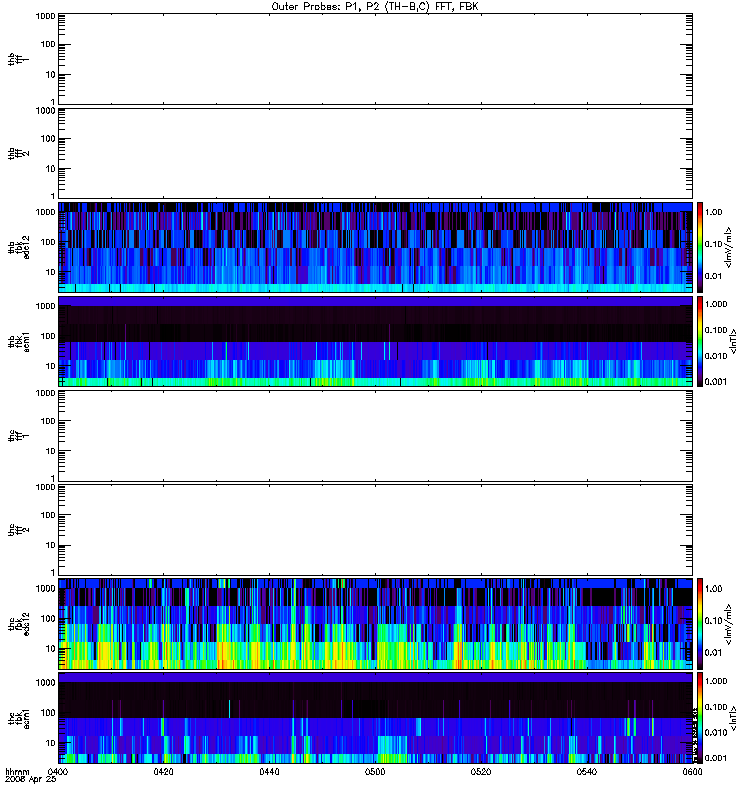Click the 10 tick label of thb fbk scm1 panel
The image size is (750, 800).
[51, 366]
